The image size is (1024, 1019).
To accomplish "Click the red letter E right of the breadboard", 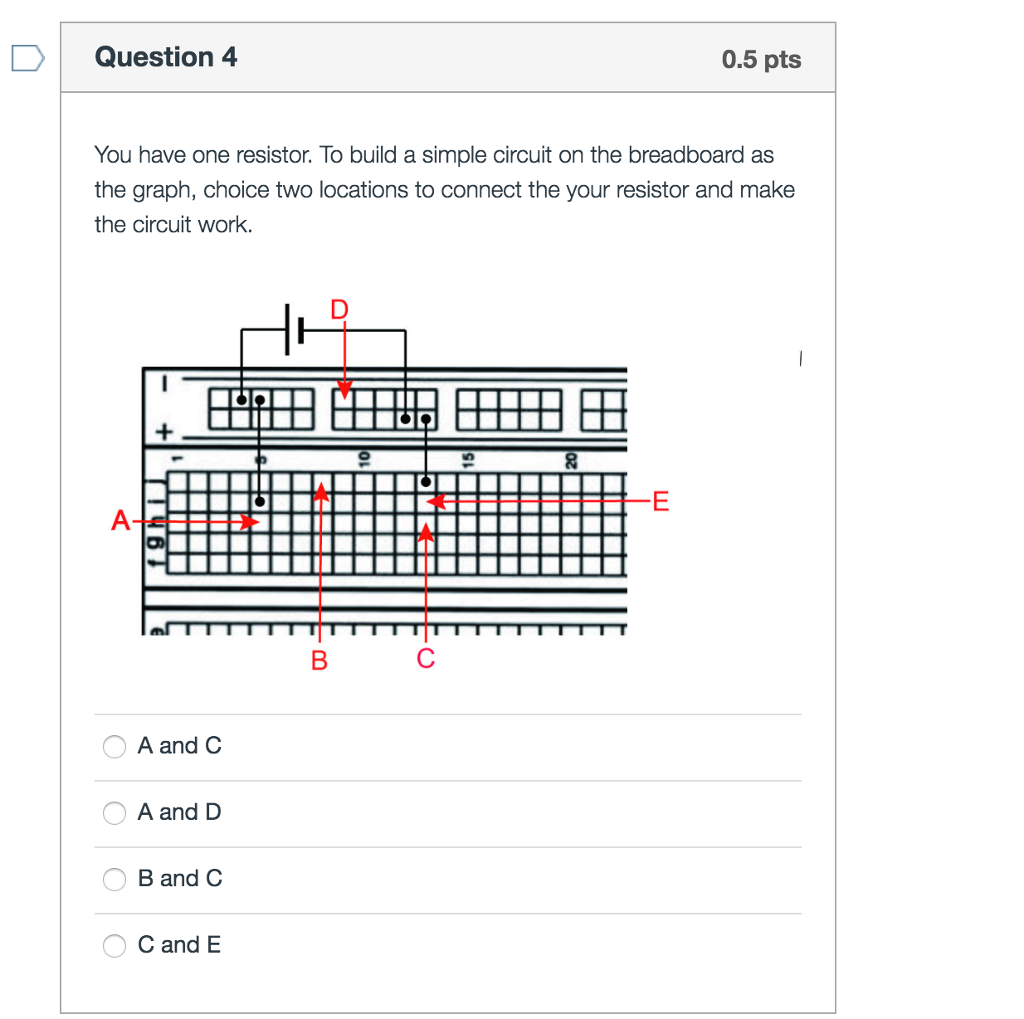I will click(x=657, y=501).
